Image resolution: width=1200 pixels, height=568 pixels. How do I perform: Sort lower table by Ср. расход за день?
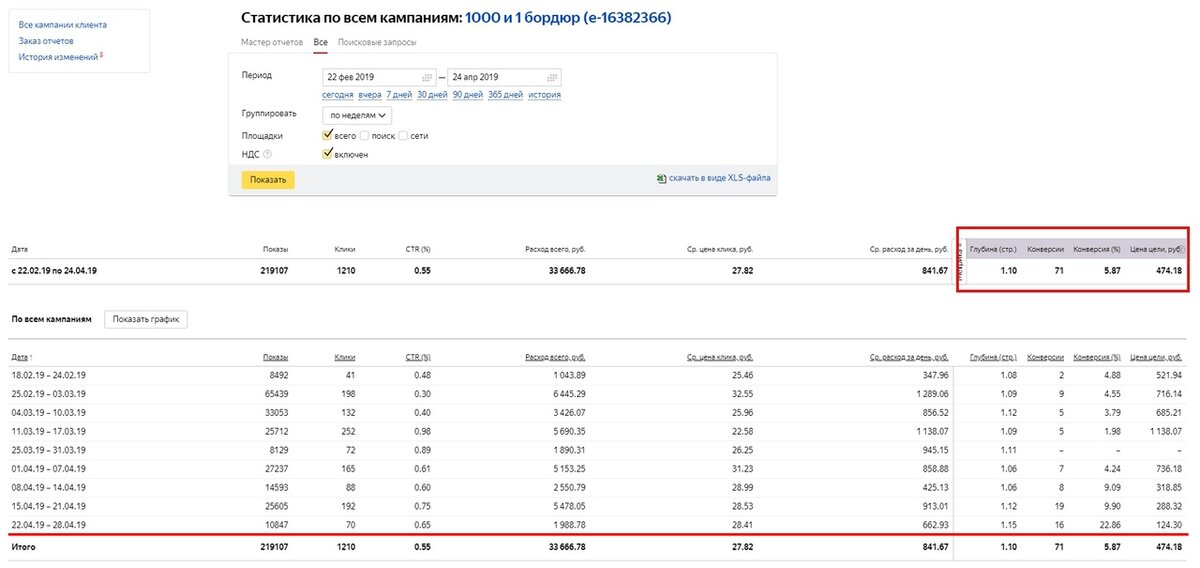pyautogui.click(x=908, y=357)
